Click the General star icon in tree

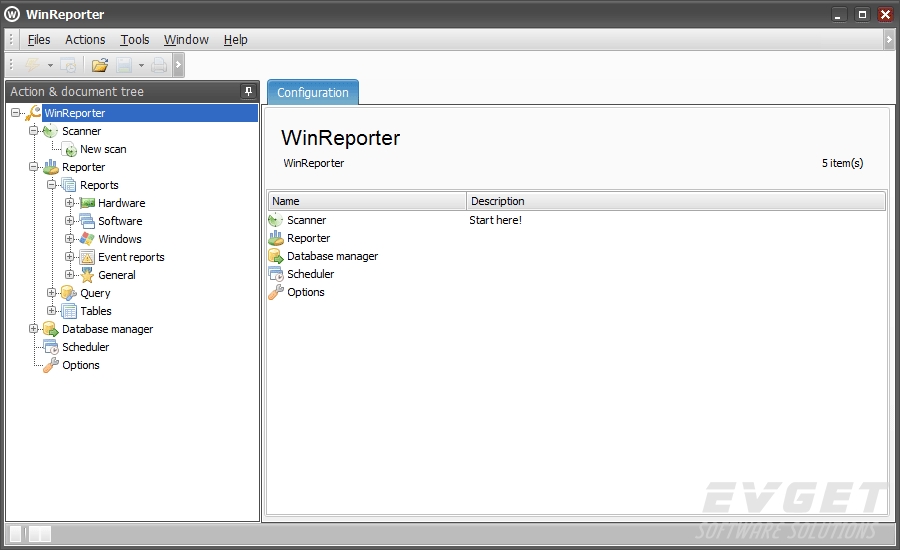[x=87, y=275]
